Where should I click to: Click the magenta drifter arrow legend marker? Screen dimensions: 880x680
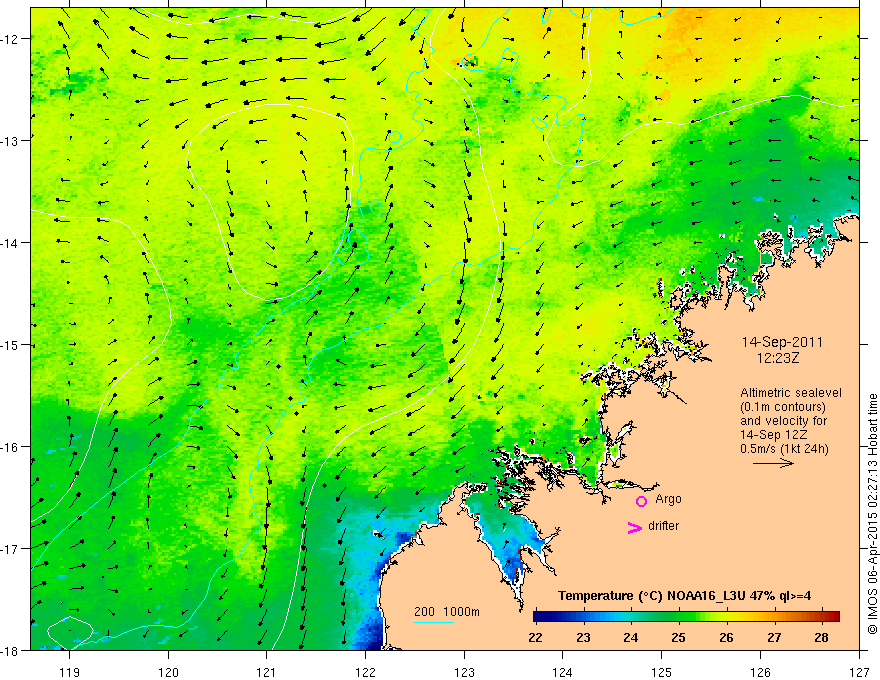[x=635, y=527]
